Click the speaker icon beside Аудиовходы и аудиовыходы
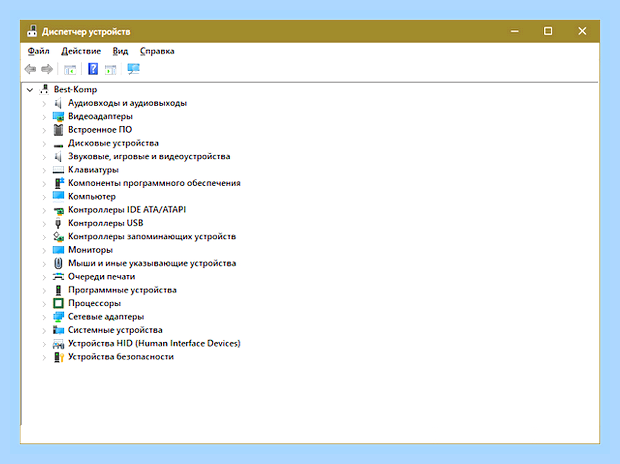Image resolution: width=620 pixels, height=464 pixels. [58, 103]
